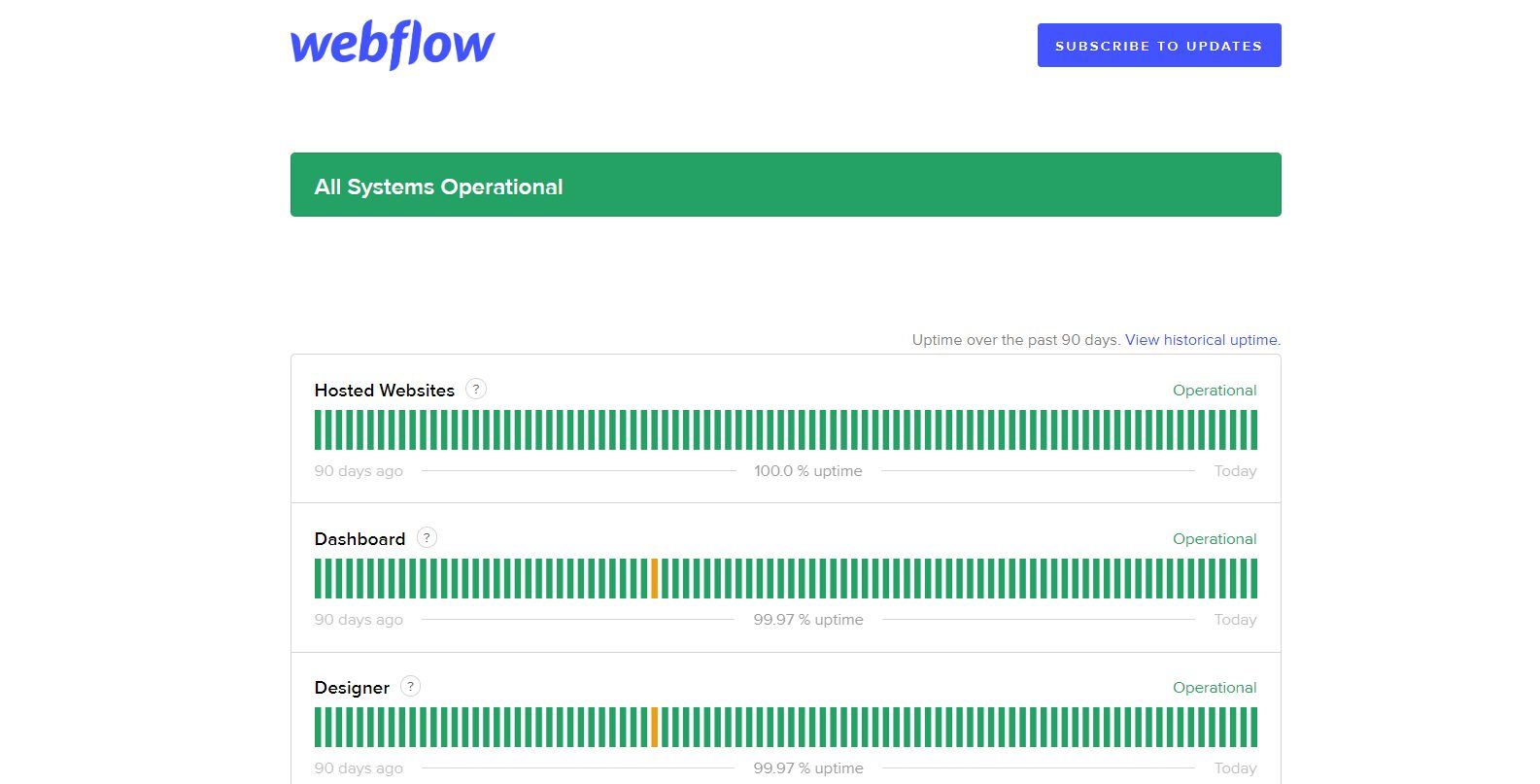Select the orange incident bar in Dashboard

(654, 578)
